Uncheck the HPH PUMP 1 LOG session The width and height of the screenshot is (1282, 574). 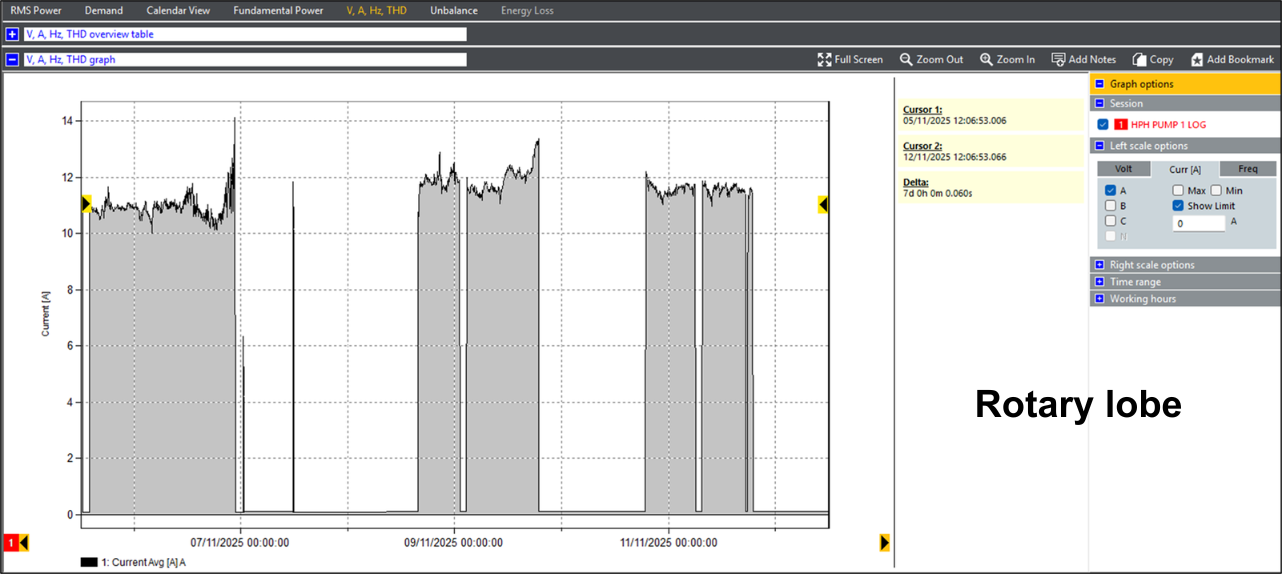[1102, 125]
